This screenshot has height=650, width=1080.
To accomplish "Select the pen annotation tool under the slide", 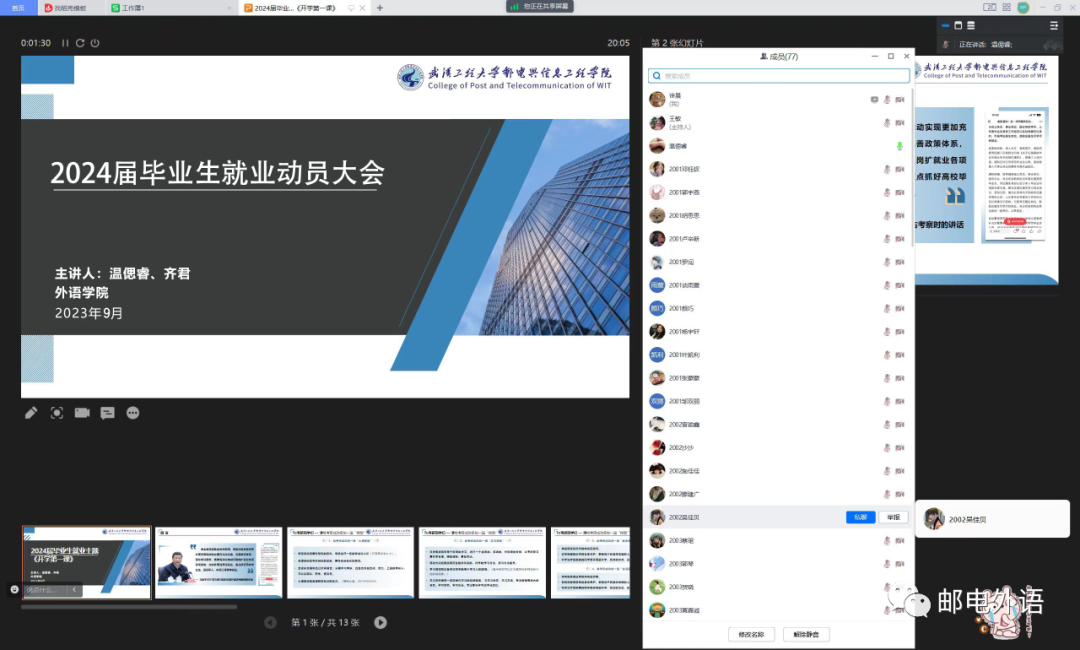I will (x=31, y=413).
